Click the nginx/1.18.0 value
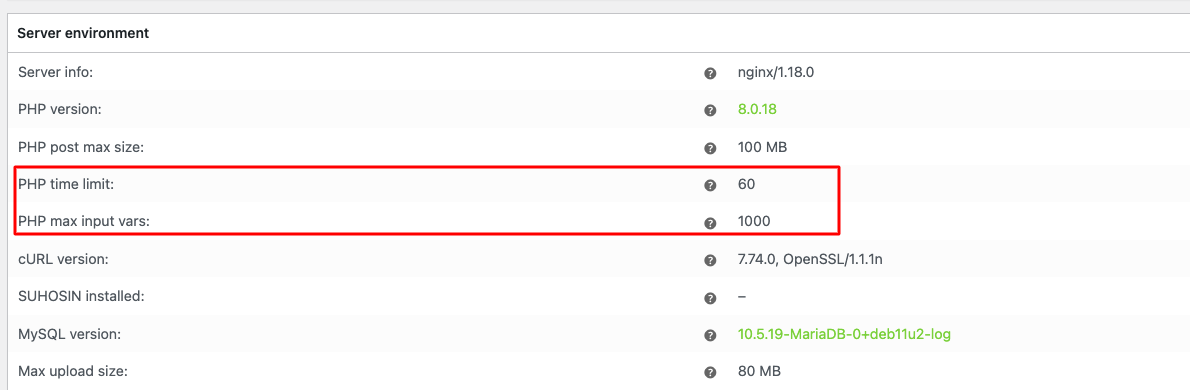Image resolution: width=1190 pixels, height=390 pixels. click(775, 73)
